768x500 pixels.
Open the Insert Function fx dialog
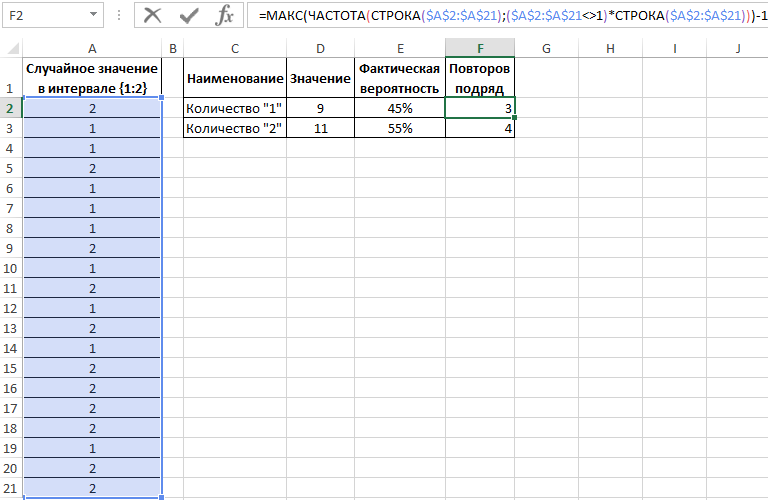[225, 15]
